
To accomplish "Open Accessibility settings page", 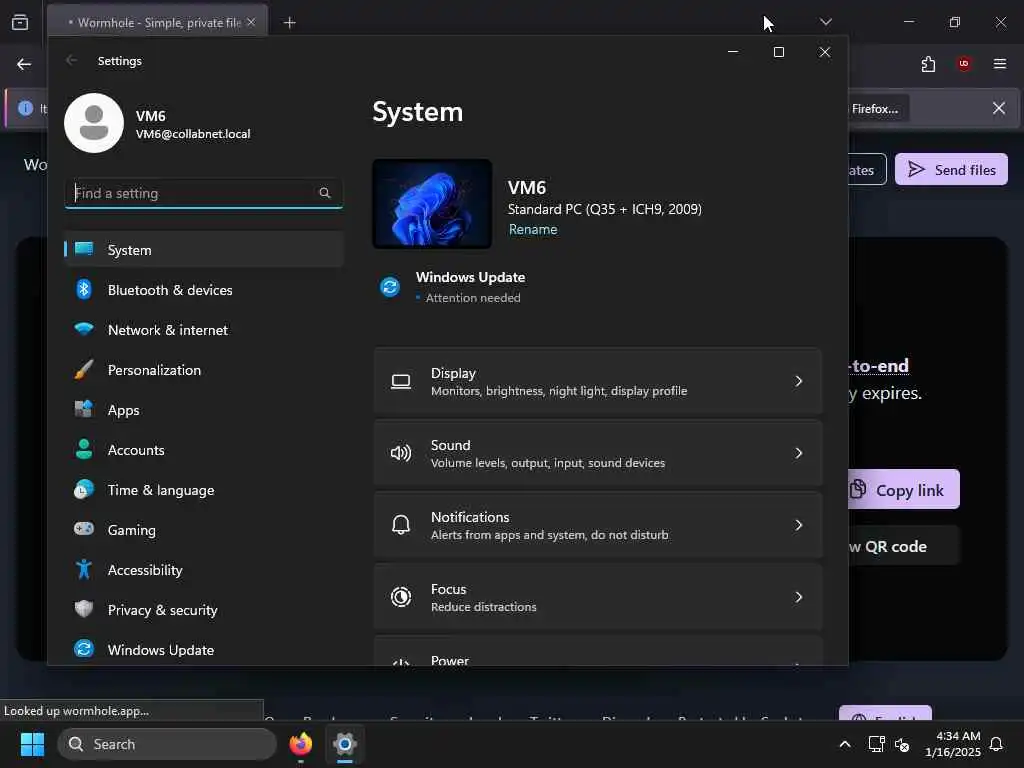I will pos(204,570).
